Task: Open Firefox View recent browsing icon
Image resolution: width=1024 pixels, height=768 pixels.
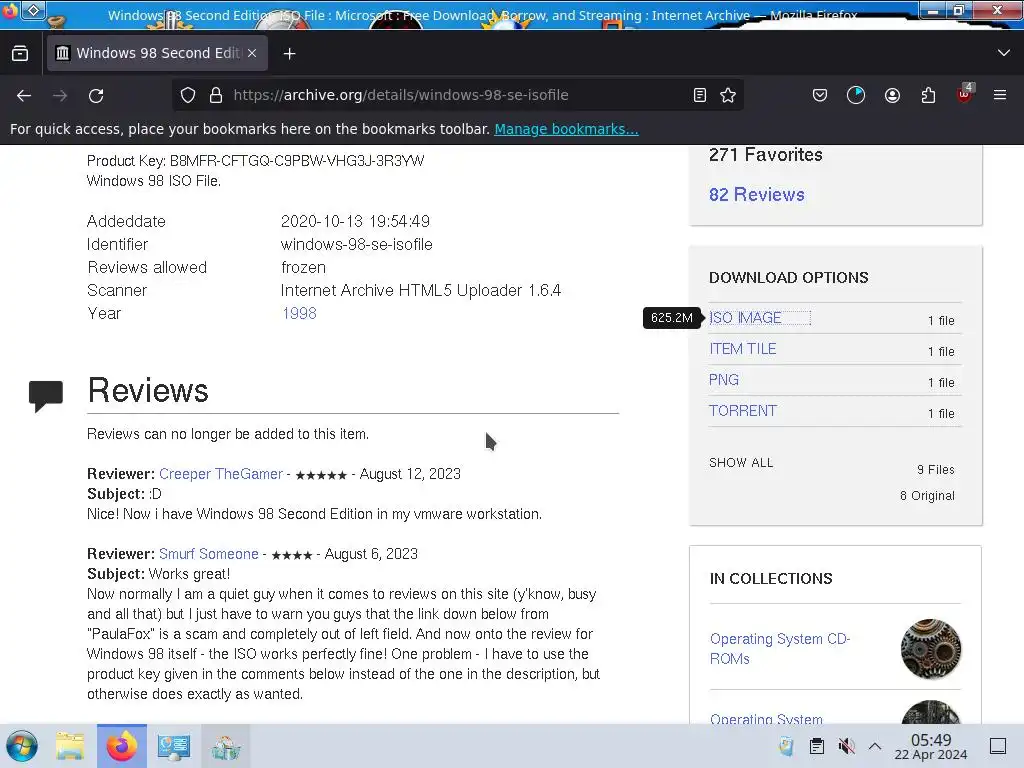Action: tap(20, 54)
